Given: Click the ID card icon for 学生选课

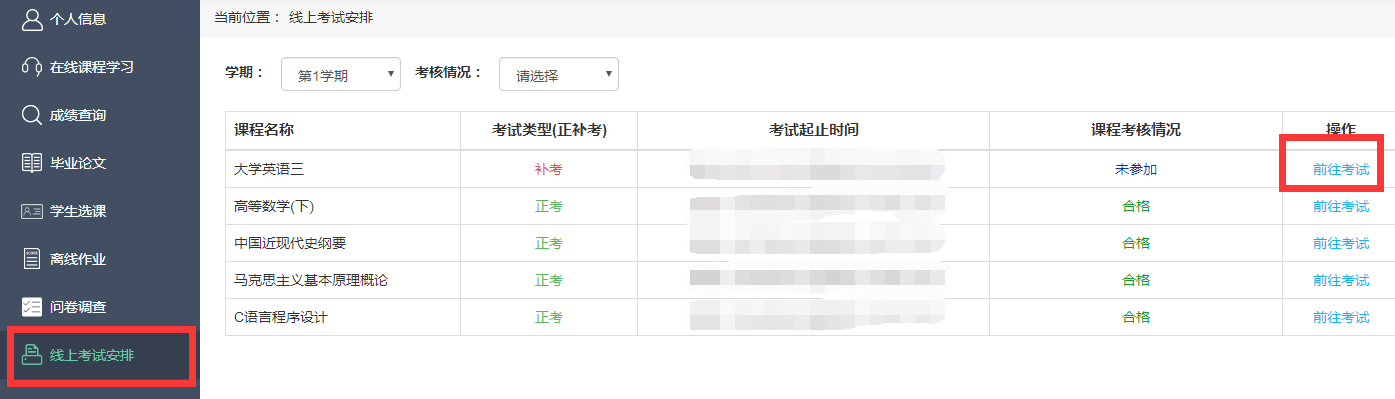Looking at the screenshot, I should pos(31,211).
